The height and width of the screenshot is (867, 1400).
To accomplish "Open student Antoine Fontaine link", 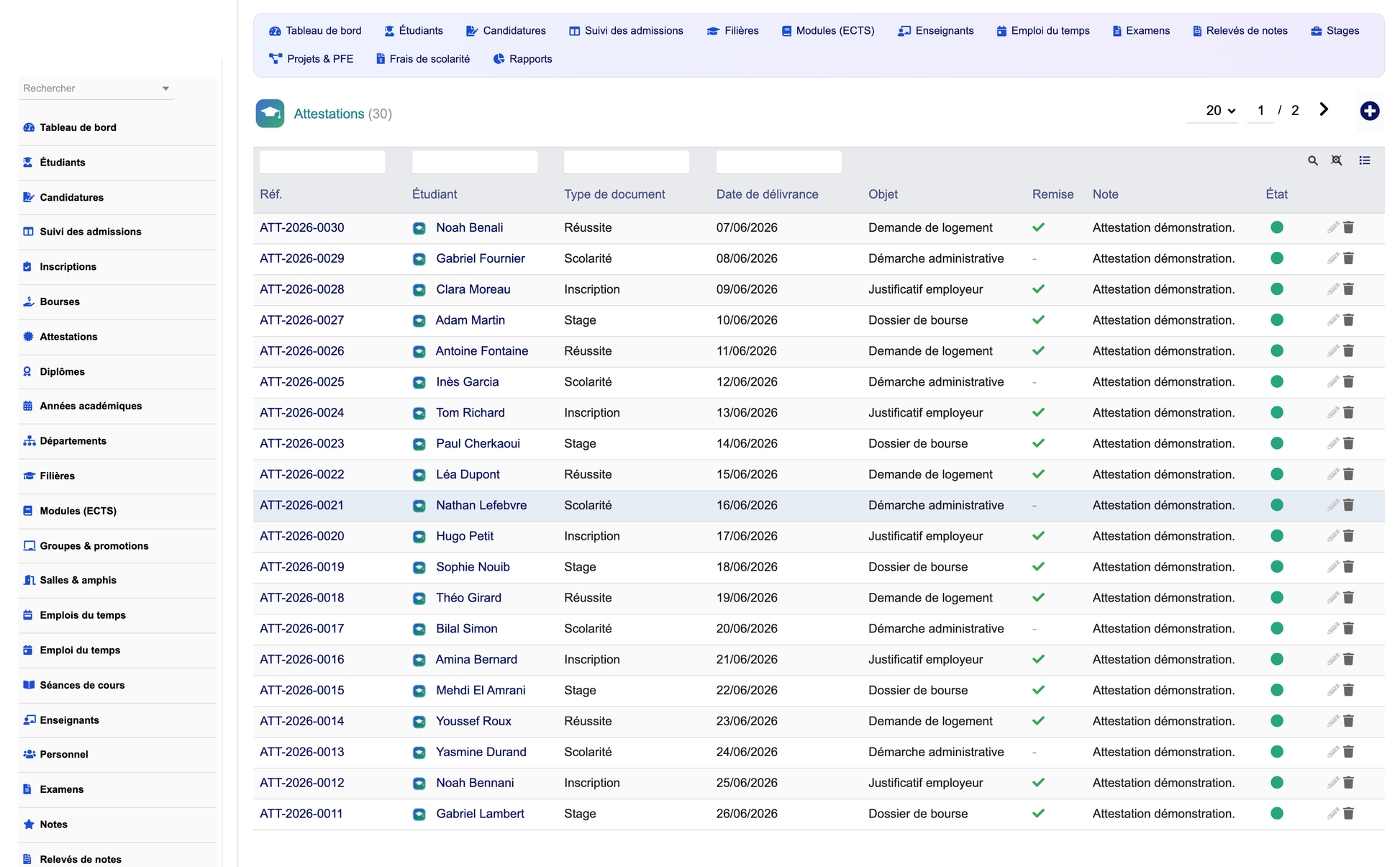I will pos(482,351).
